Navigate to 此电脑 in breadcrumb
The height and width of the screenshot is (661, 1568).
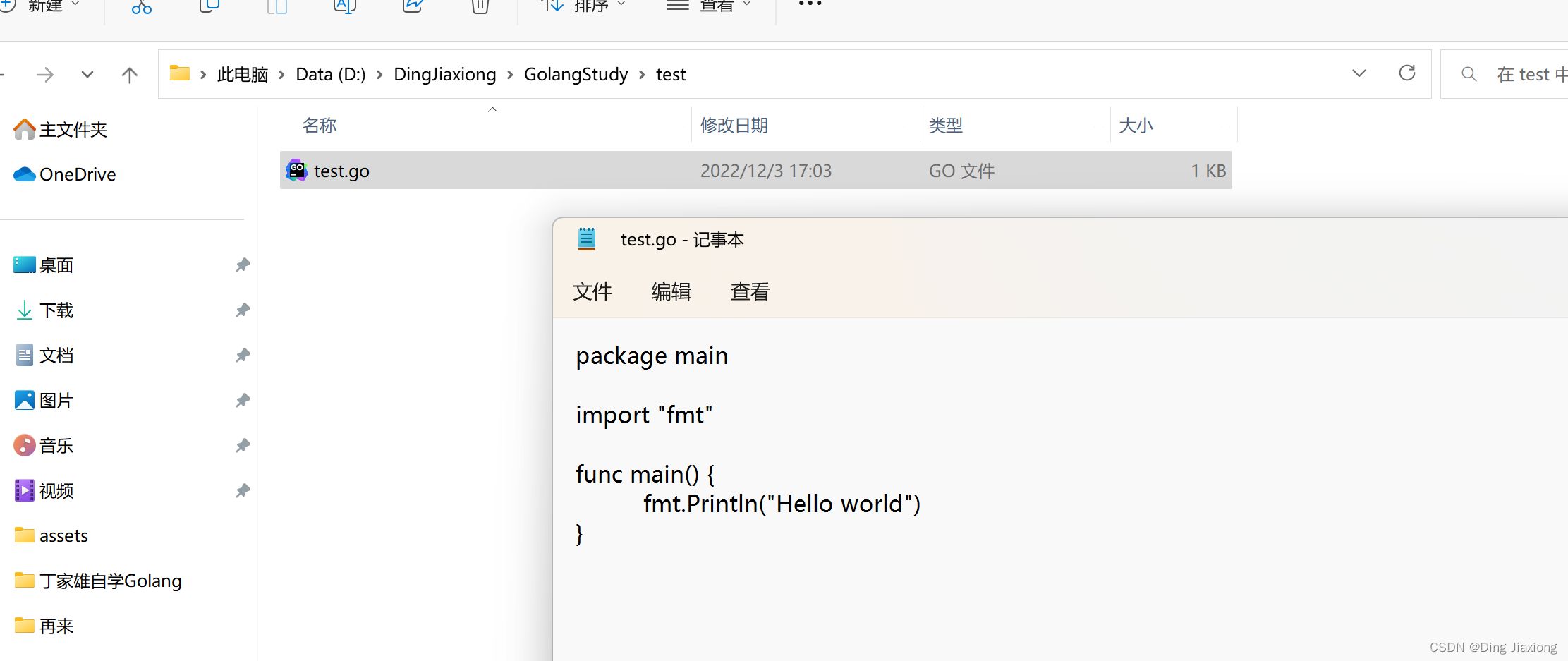[243, 74]
